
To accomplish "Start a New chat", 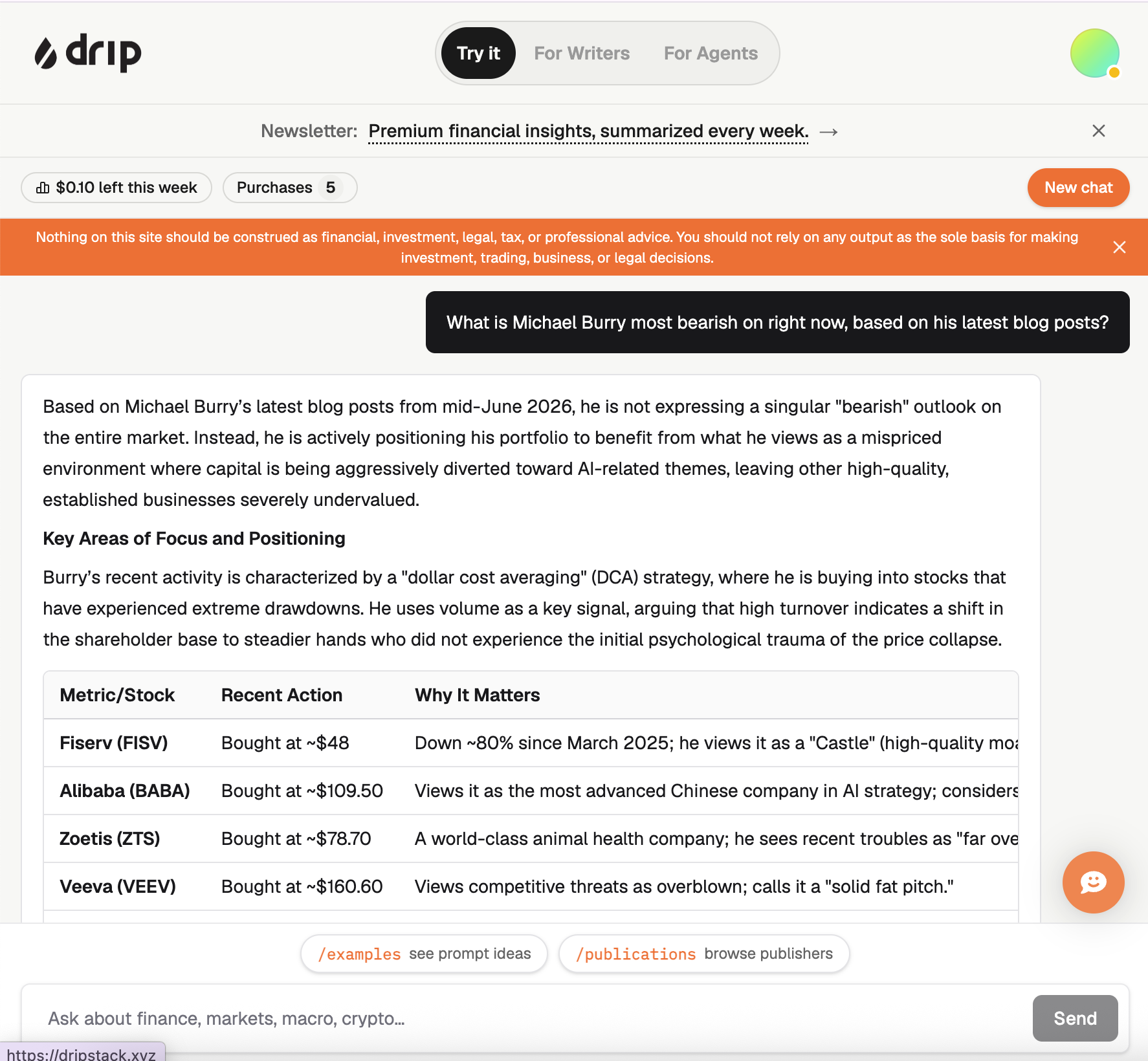I will 1079,188.
